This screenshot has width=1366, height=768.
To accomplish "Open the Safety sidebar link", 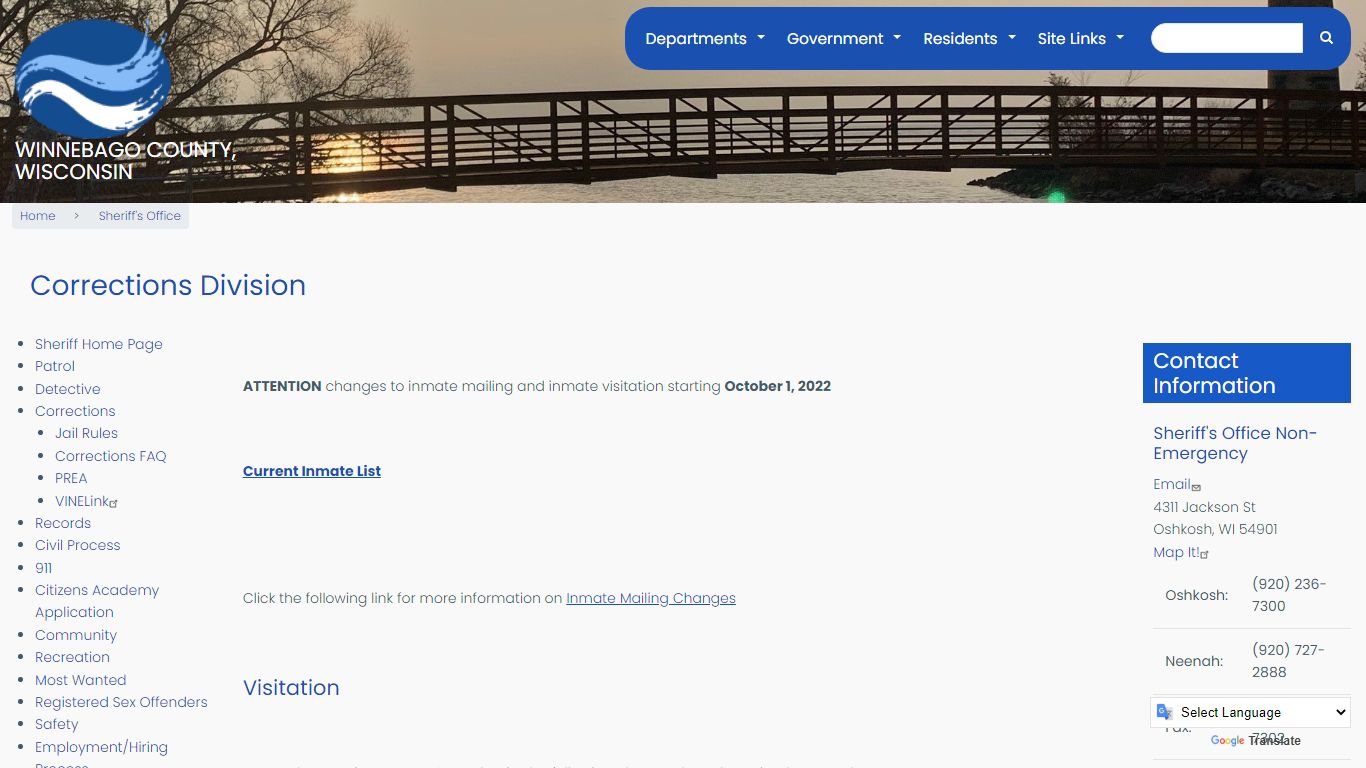I will [57, 724].
